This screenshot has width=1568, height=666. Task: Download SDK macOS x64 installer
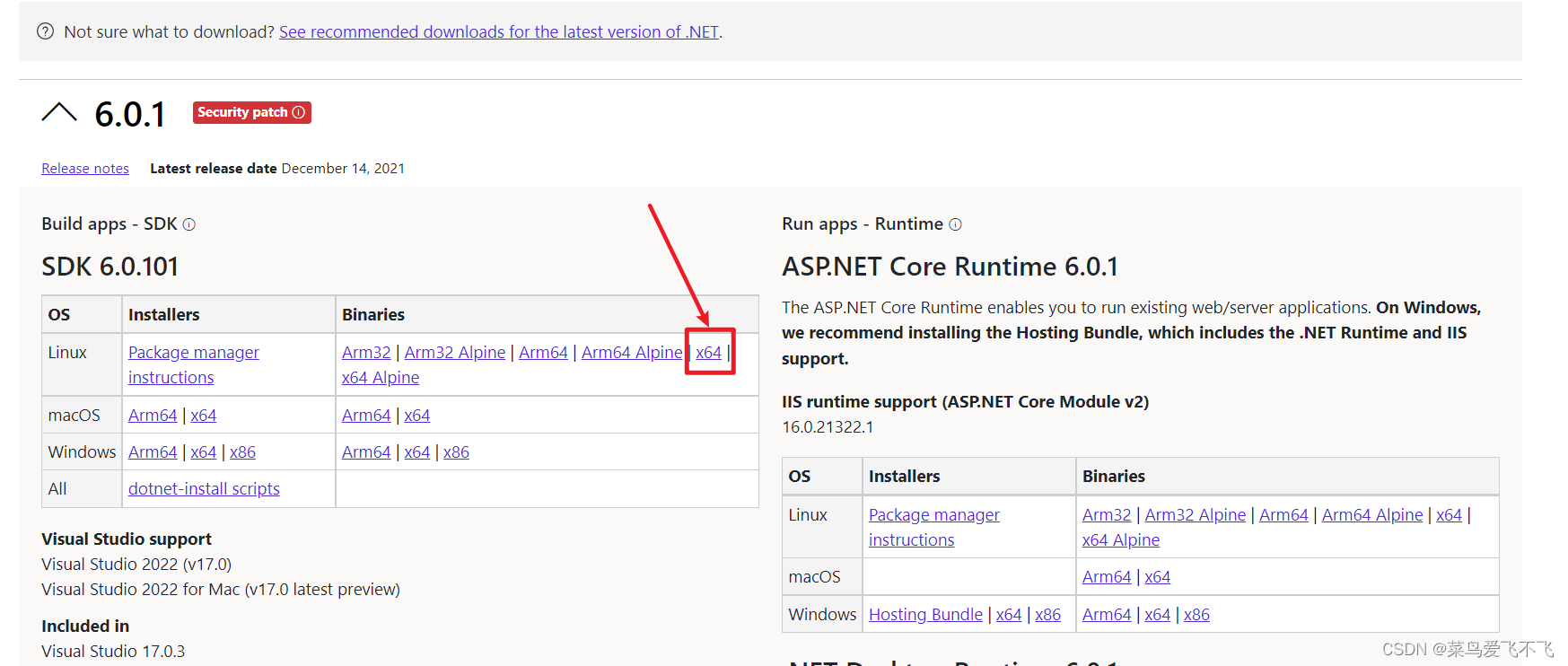point(204,416)
